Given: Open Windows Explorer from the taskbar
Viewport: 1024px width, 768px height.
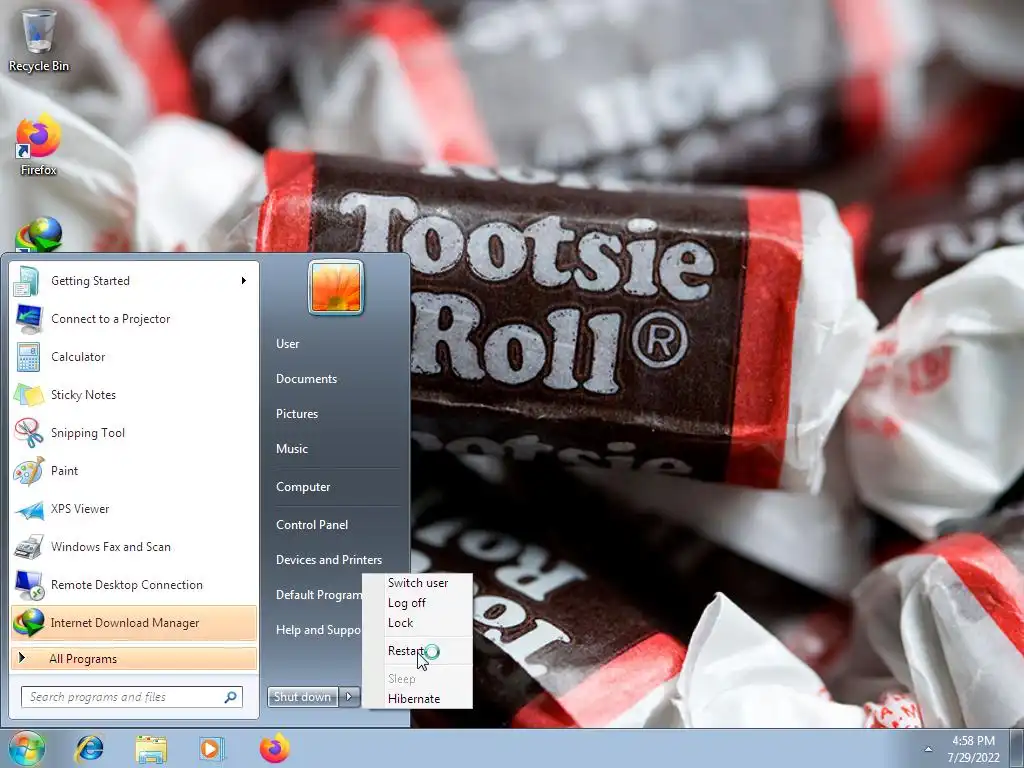Looking at the screenshot, I should [151, 748].
